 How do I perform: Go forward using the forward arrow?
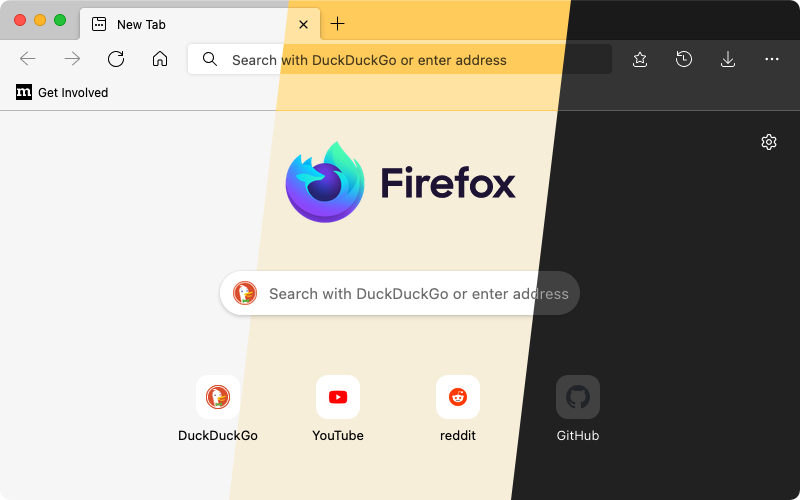[72, 59]
